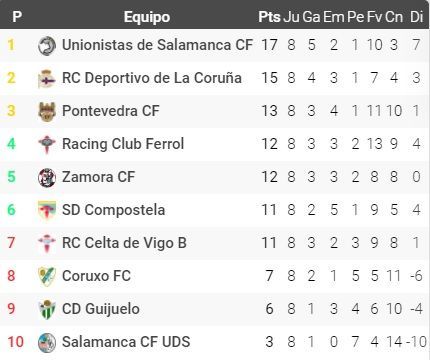This screenshot has height=360, width=430.
Task: Click the Unionistas de Salamanca CF crest icon
Action: (47, 45)
